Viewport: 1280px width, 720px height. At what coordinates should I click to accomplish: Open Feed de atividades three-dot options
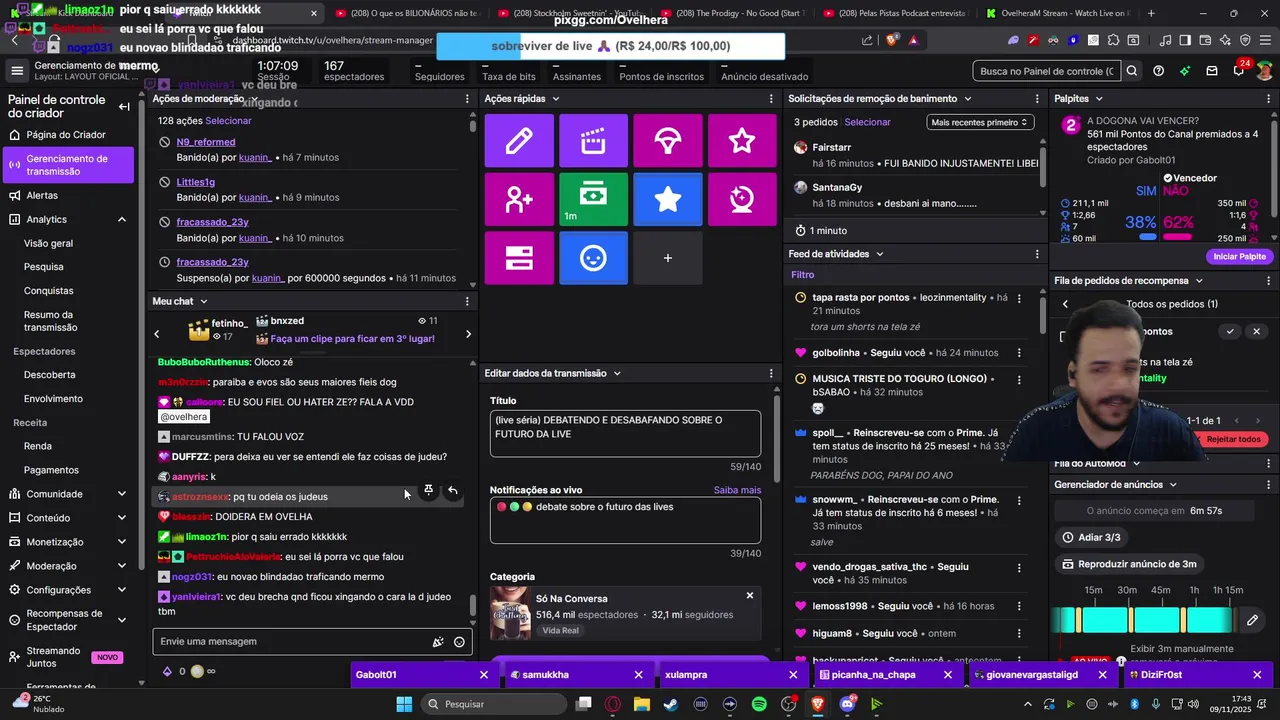(x=1037, y=254)
